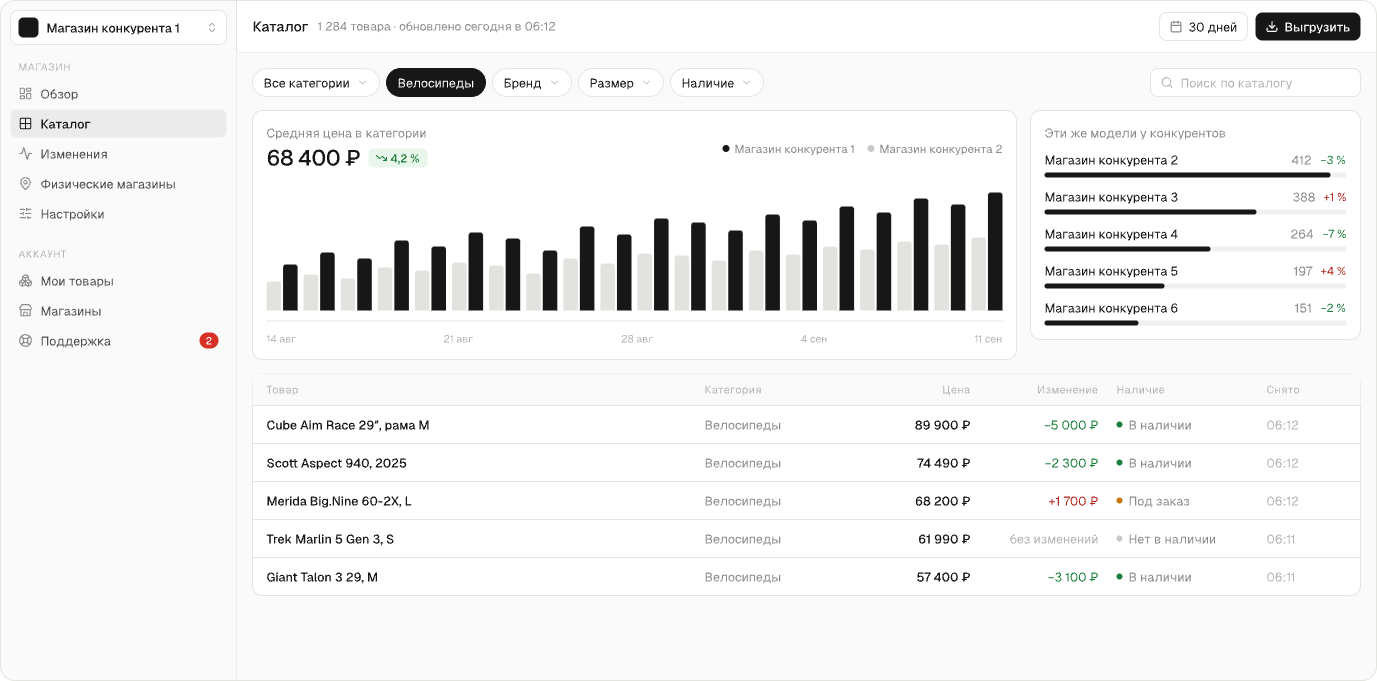The image size is (1377, 681).
Task: Expand the Наличие filter dropdown
Action: pos(717,83)
